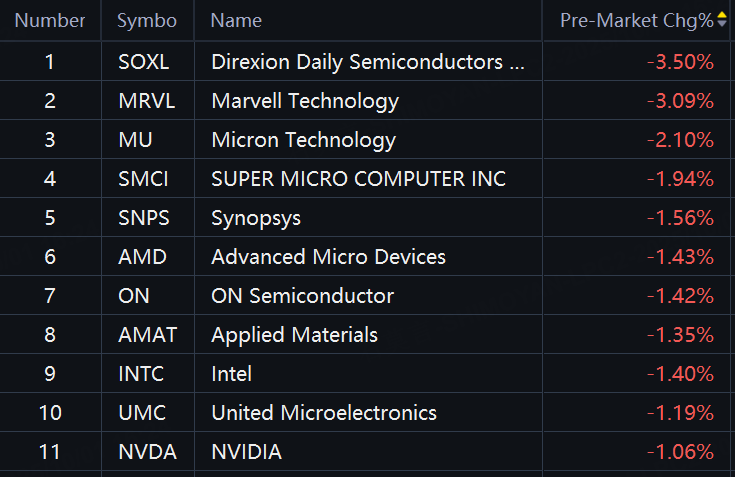Click Applied Materials stock name
This screenshot has height=477, width=735.
tap(294, 335)
